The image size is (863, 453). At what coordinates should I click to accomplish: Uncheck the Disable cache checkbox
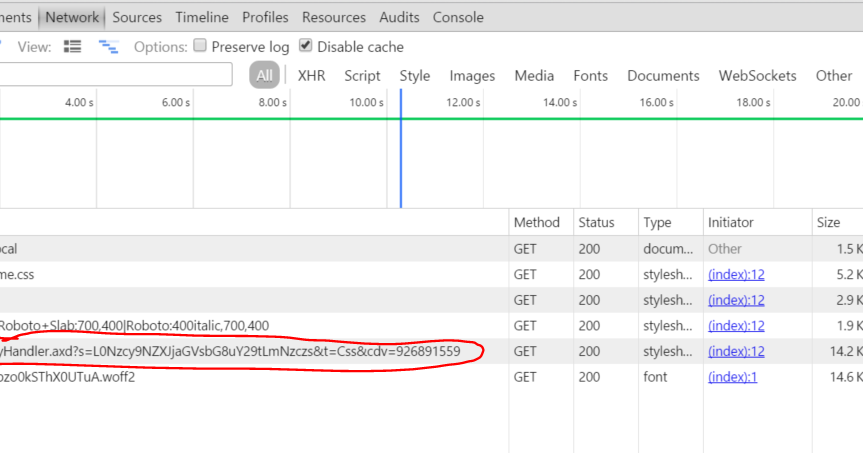tap(305, 46)
